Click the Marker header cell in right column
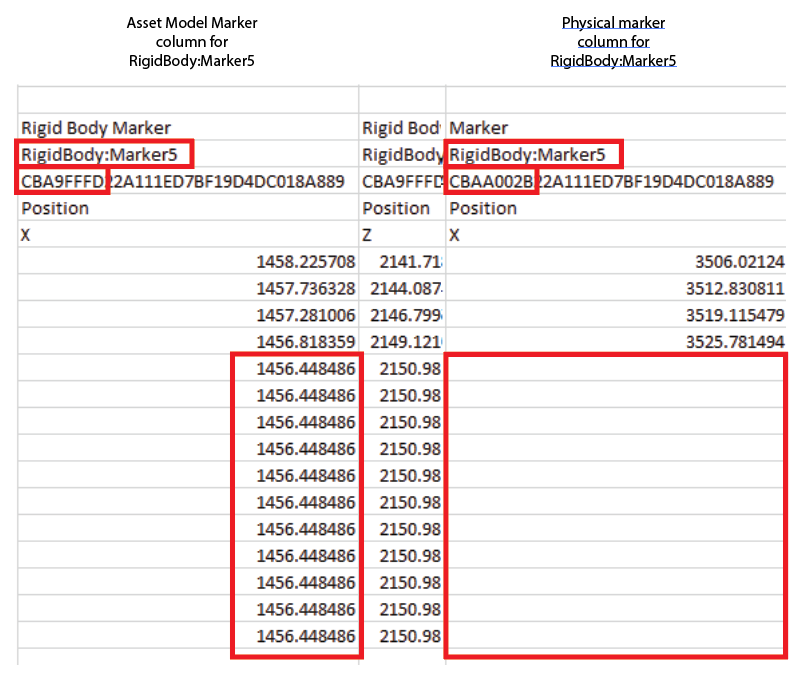803x673 pixels. click(478, 128)
